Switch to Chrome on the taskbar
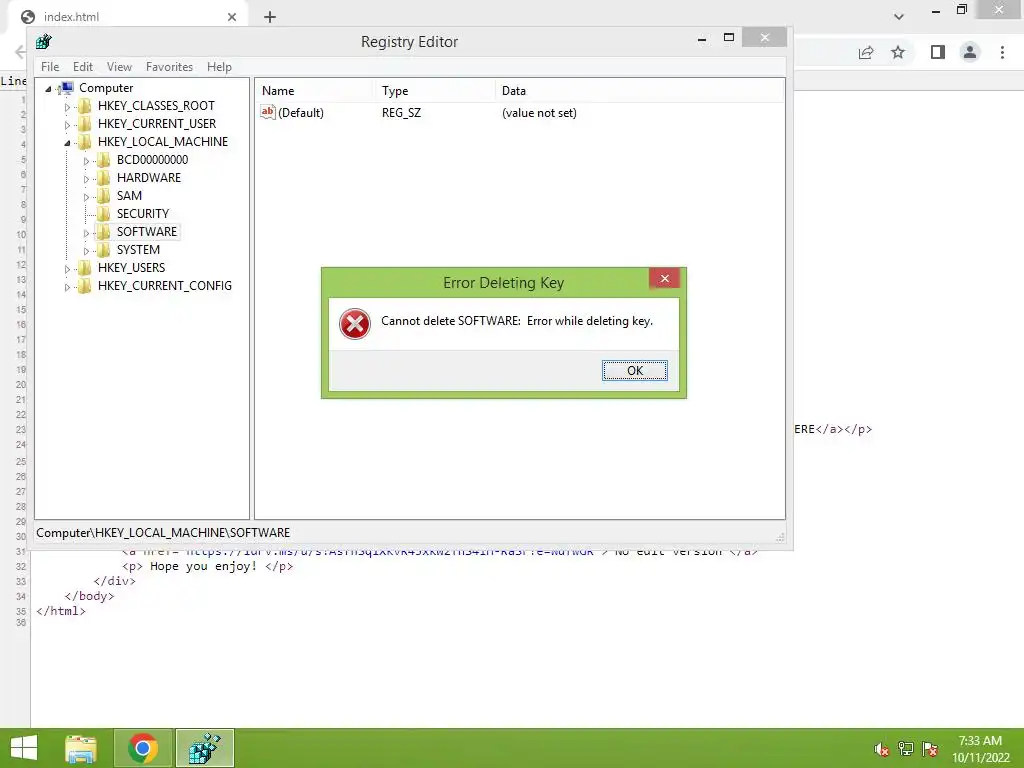This screenshot has width=1024, height=768. coord(143,748)
